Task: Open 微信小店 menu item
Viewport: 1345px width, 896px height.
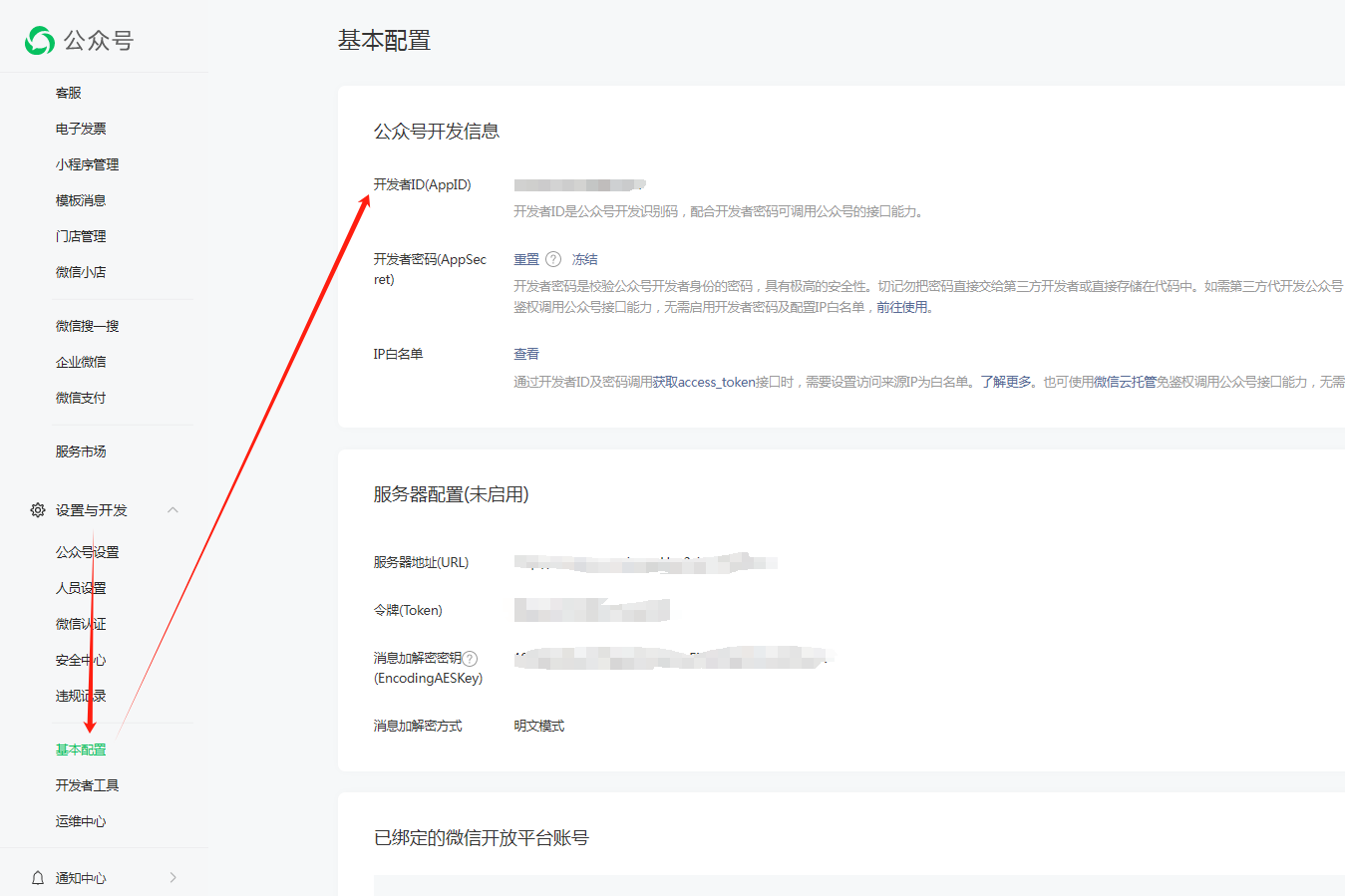Action: pos(81,272)
